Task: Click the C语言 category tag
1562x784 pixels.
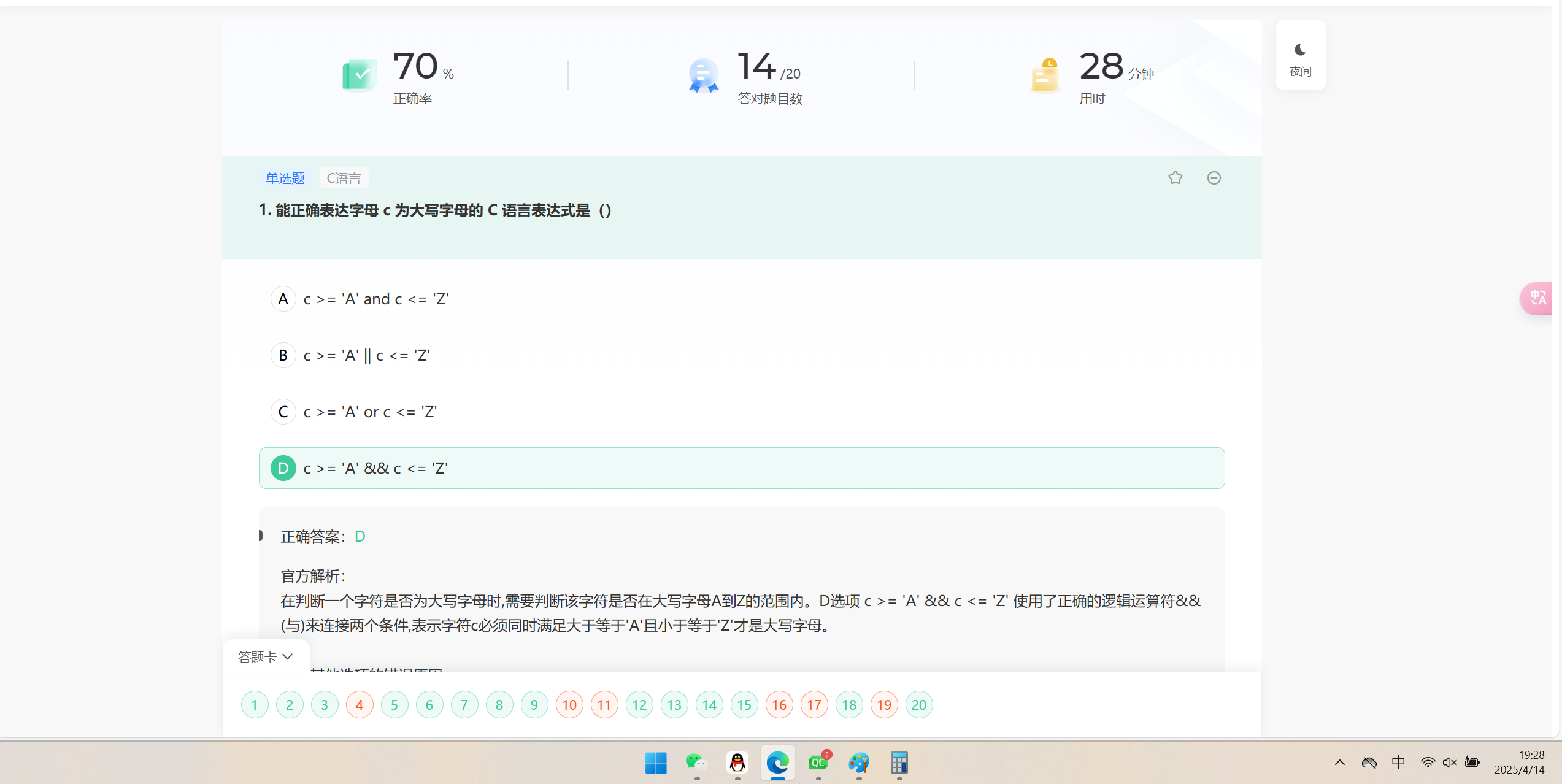Action: (x=344, y=178)
